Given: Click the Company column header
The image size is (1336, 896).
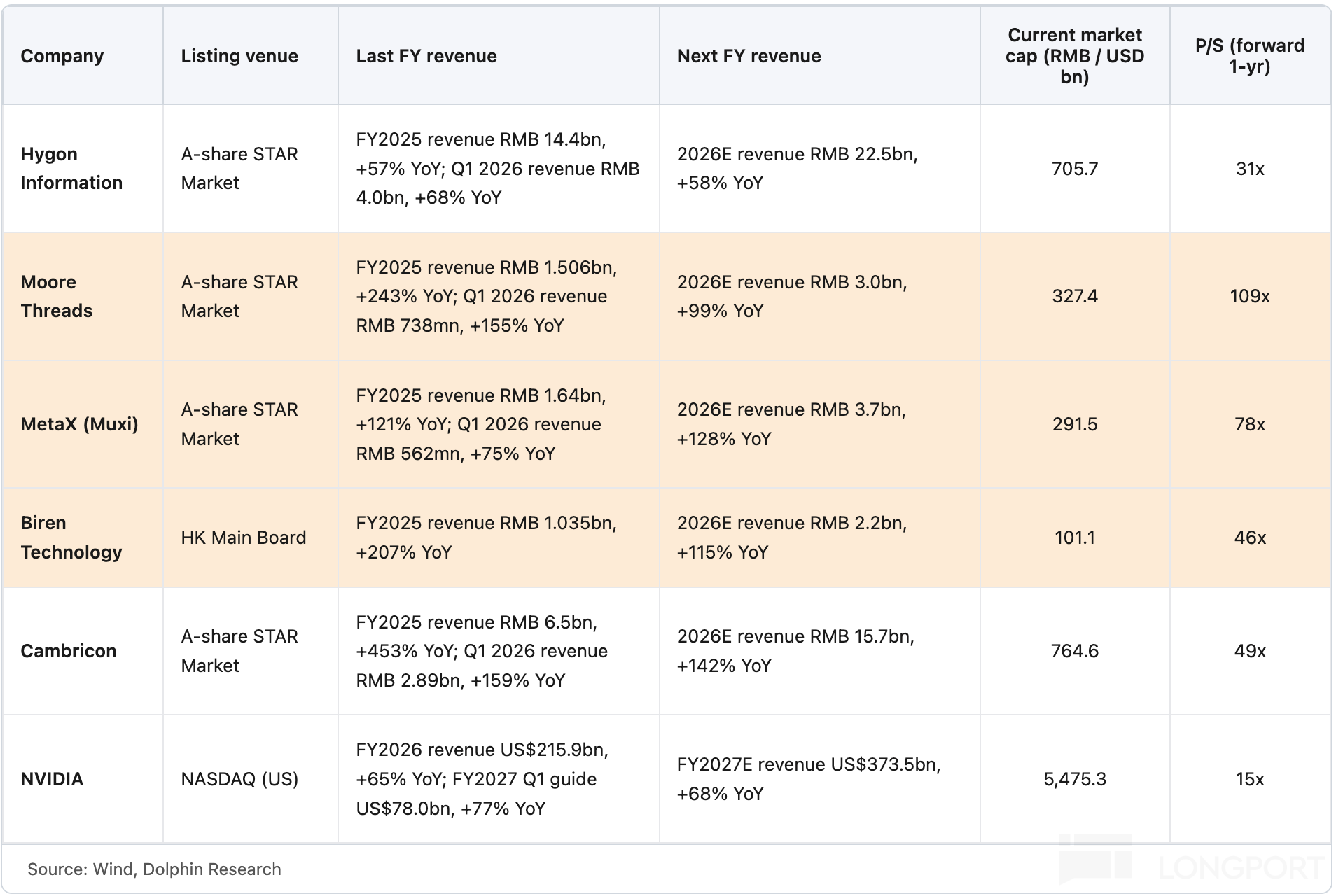Looking at the screenshot, I should (x=62, y=56).
